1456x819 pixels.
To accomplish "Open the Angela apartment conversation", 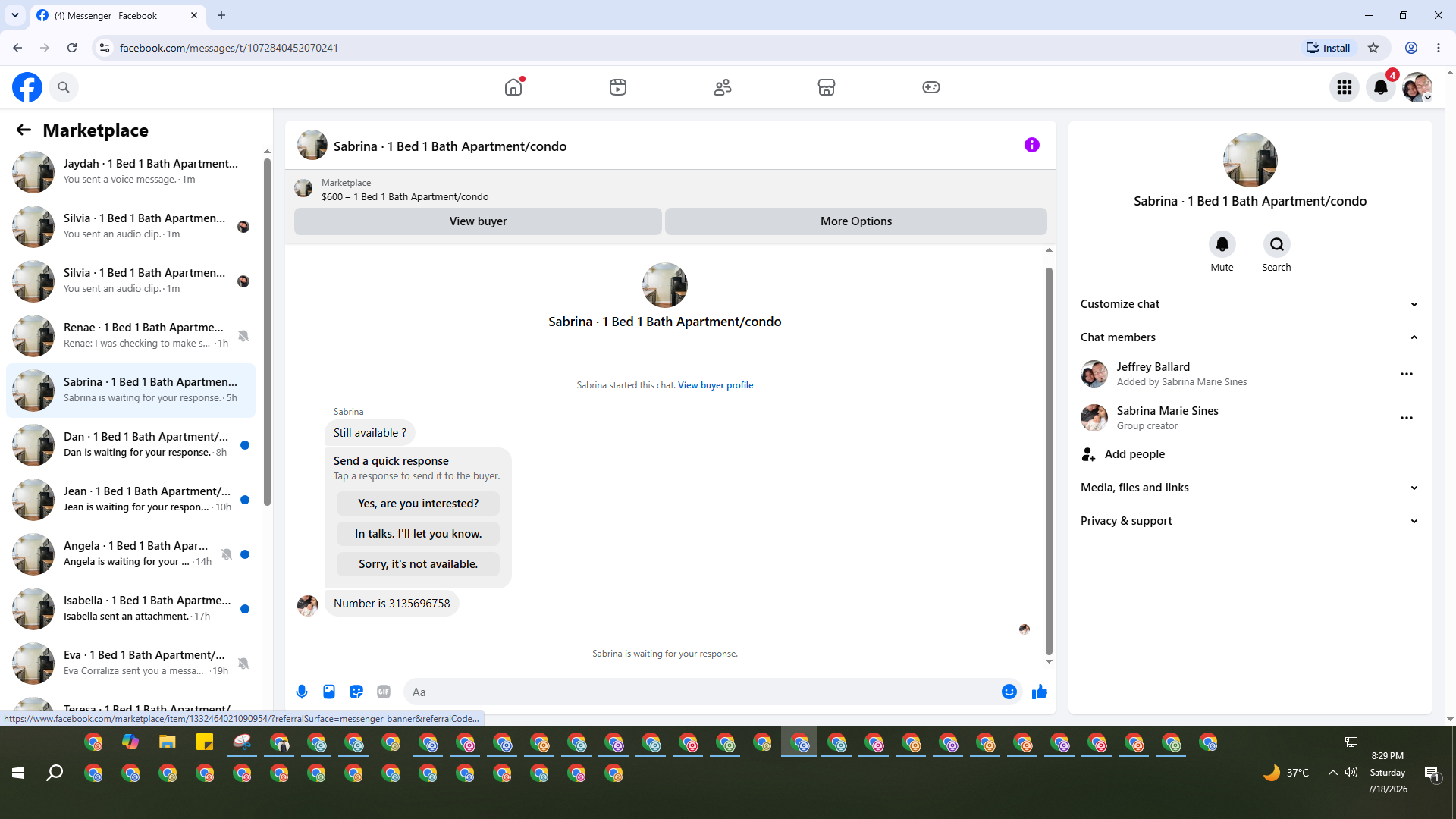I will 131,554.
